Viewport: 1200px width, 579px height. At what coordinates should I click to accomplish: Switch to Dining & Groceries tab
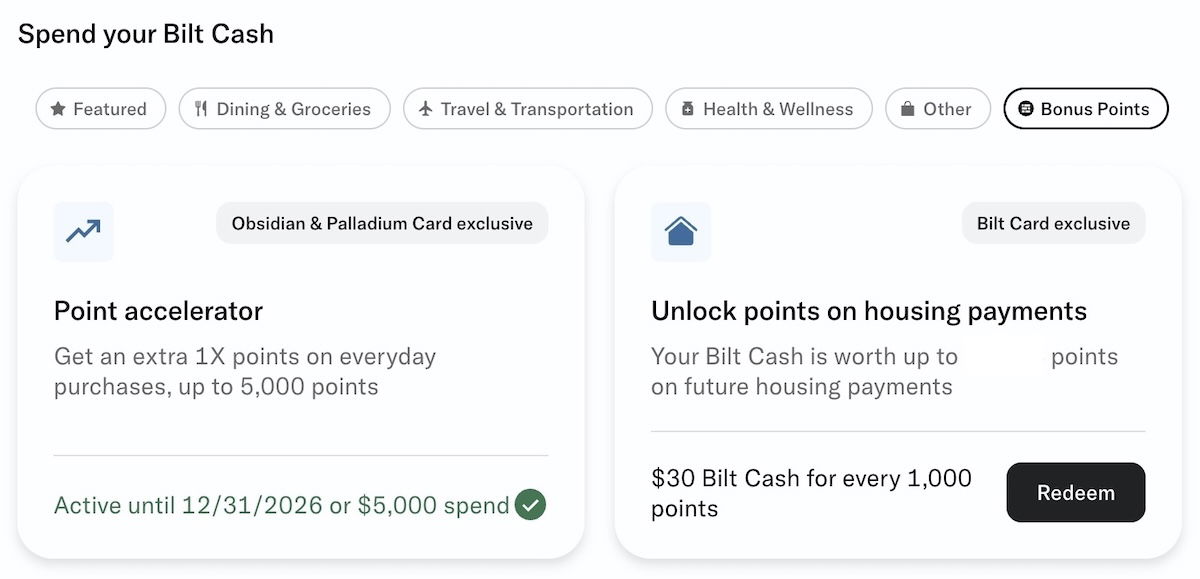coord(283,109)
